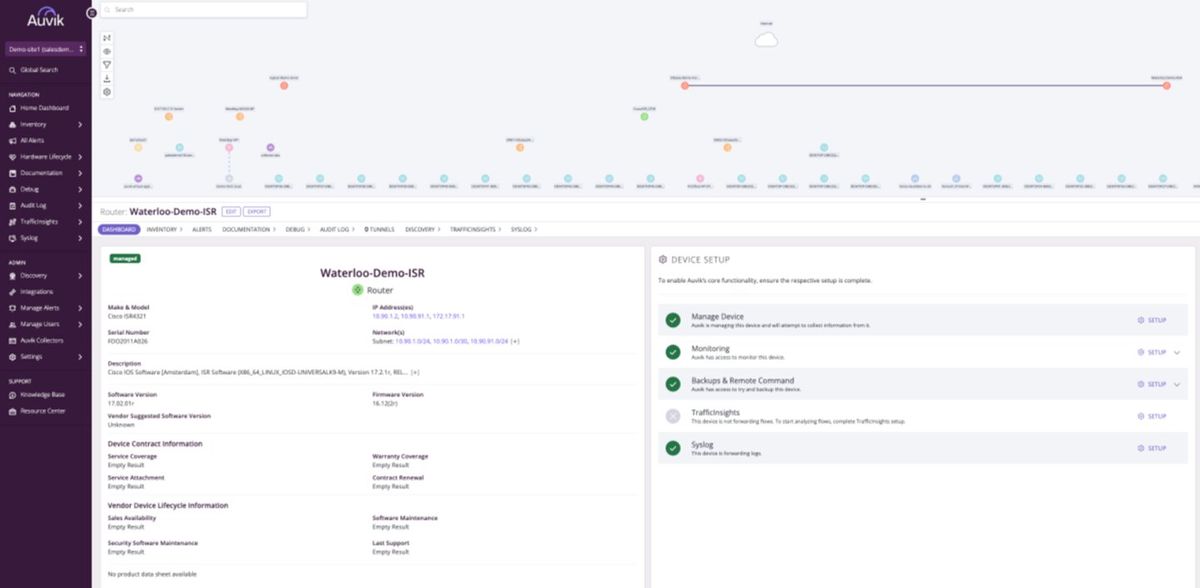This screenshot has width=1200, height=588.
Task: Click the map export download icon
Action: pyautogui.click(x=106, y=78)
